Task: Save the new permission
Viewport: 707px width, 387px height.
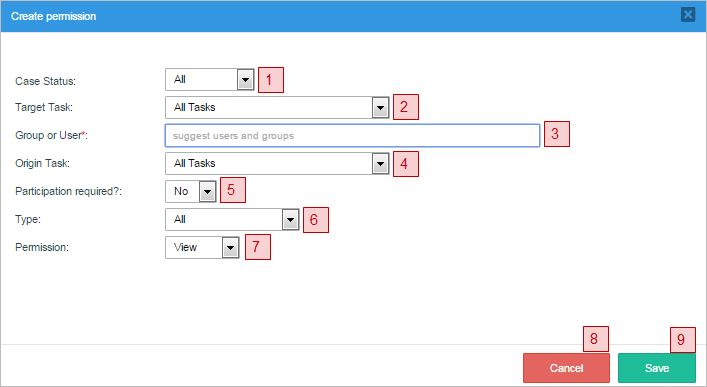Action: pyautogui.click(x=656, y=368)
